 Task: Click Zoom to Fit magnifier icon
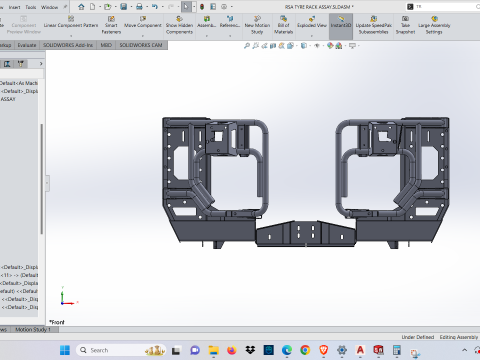click(x=247, y=46)
